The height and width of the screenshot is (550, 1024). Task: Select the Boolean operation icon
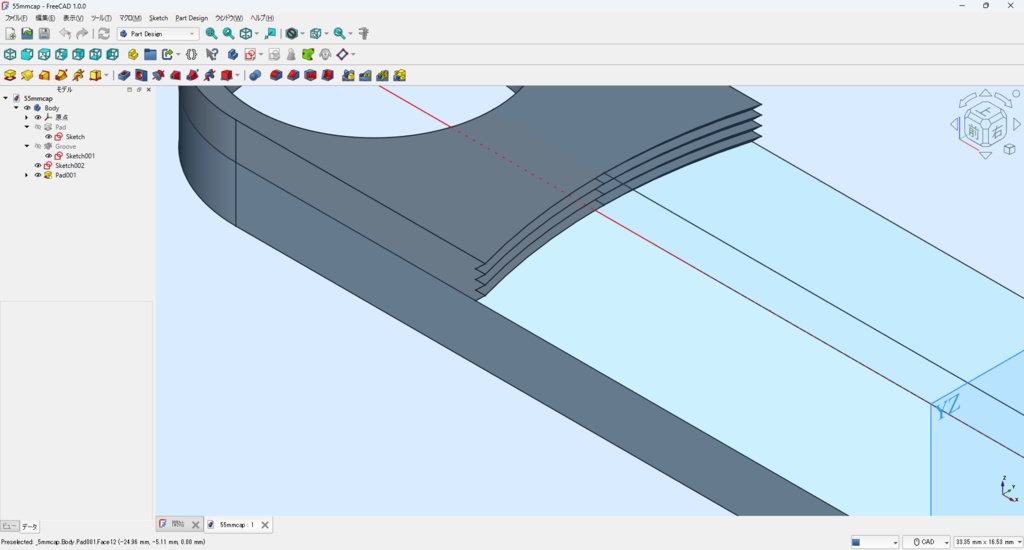tap(255, 75)
